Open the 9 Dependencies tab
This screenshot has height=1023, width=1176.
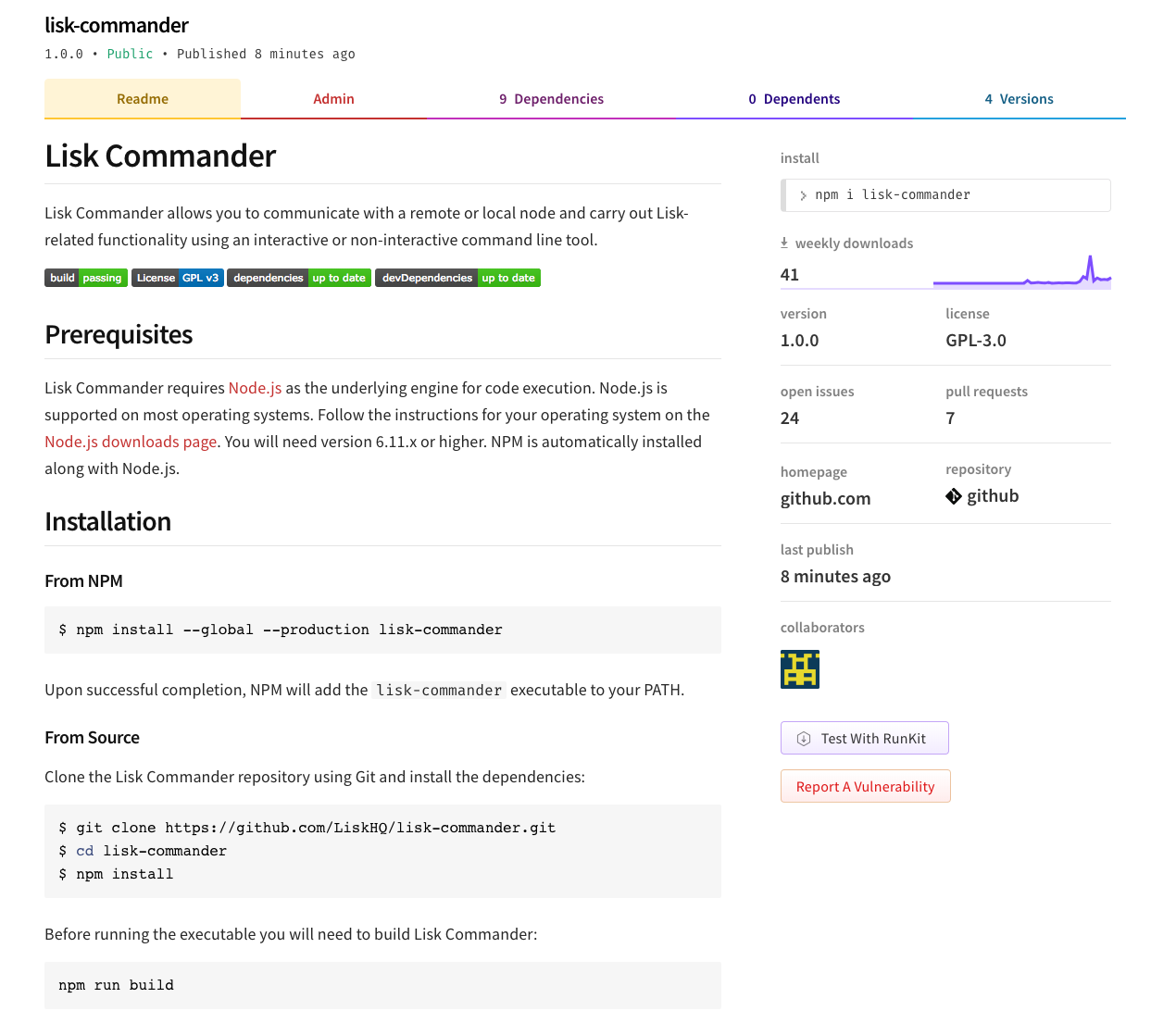tap(551, 99)
